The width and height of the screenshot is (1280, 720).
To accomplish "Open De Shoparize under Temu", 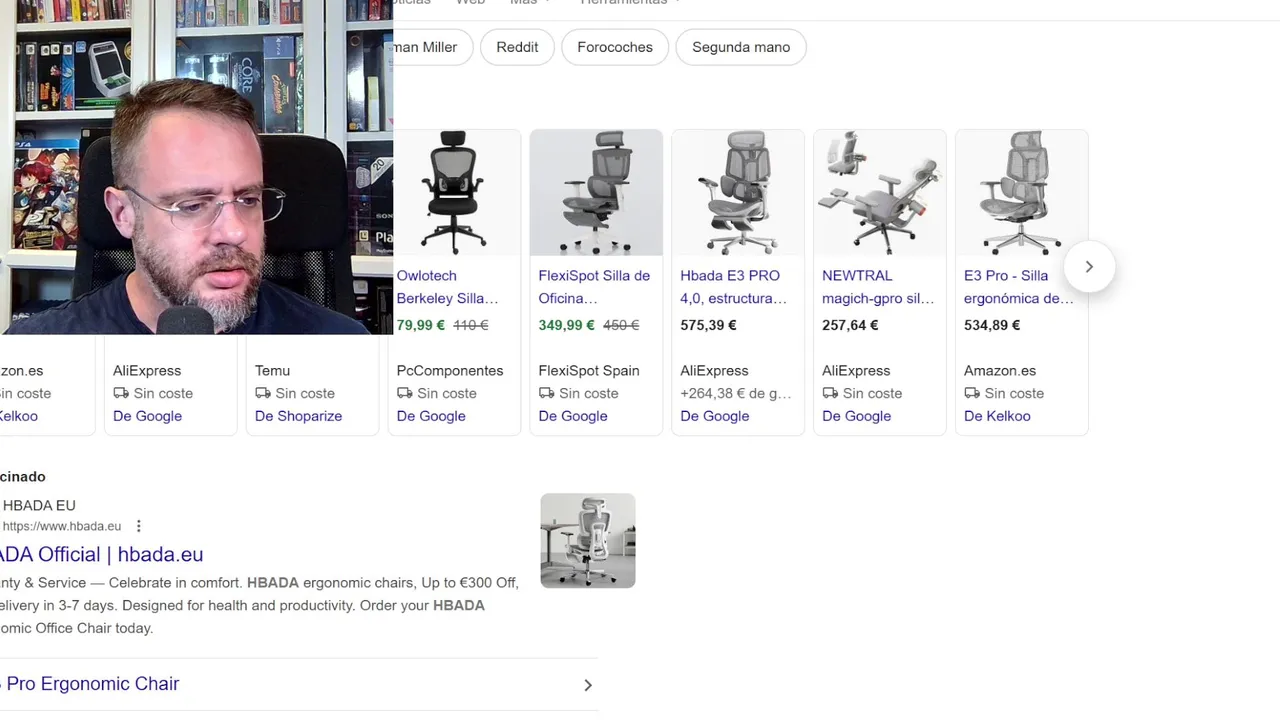I will pos(298,416).
